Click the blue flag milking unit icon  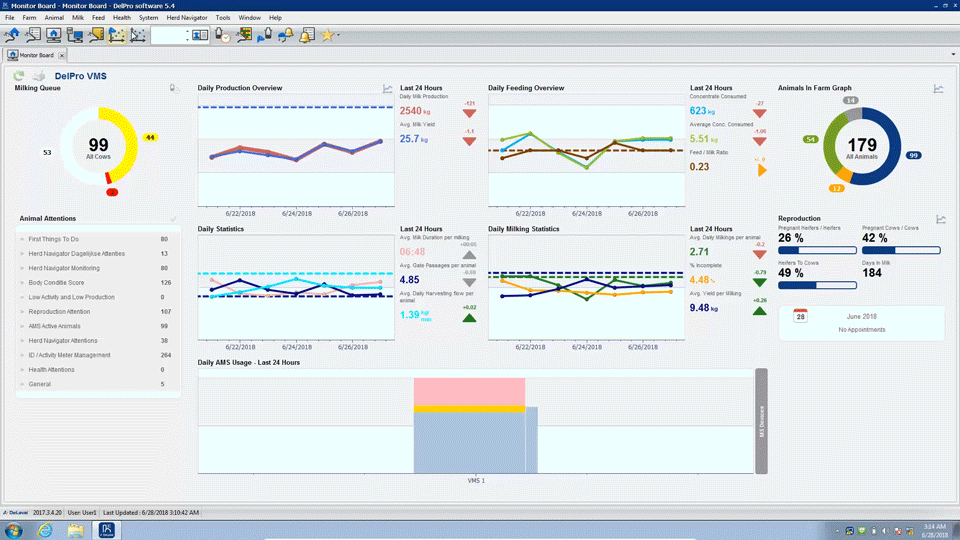(264, 35)
